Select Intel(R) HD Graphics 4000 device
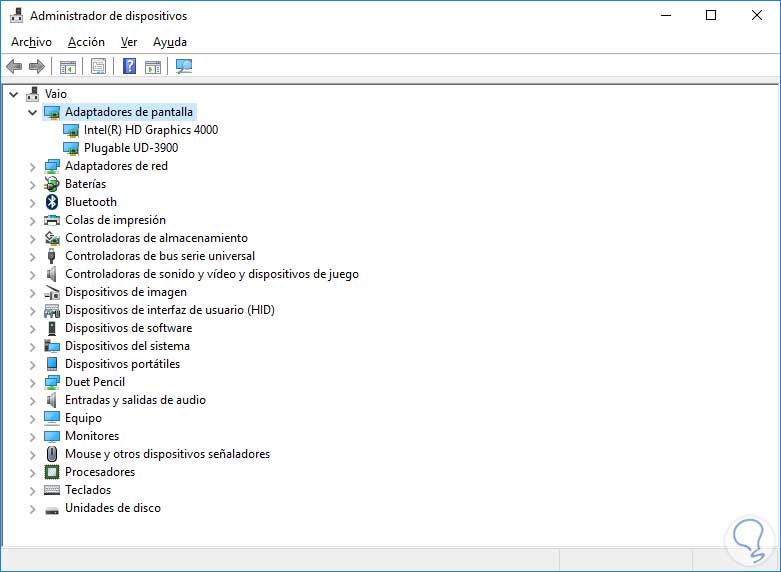The width and height of the screenshot is (781, 572). click(151, 130)
